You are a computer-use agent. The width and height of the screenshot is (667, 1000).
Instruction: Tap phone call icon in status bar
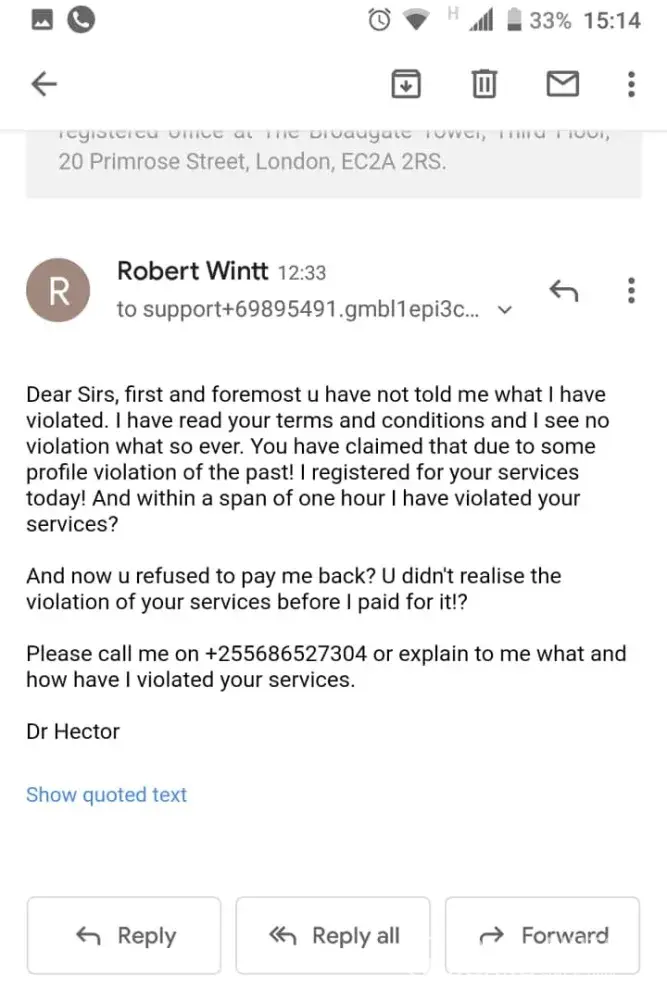click(x=80, y=20)
